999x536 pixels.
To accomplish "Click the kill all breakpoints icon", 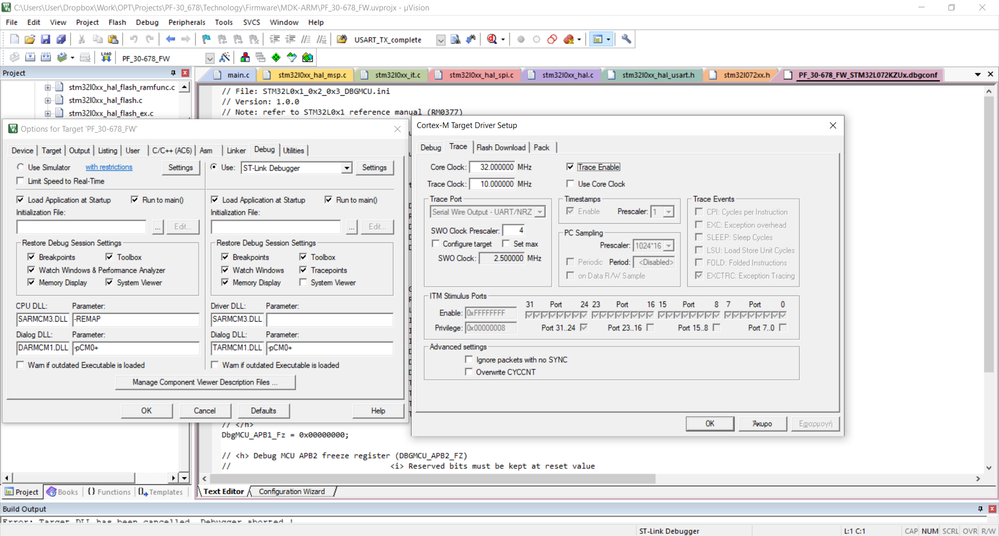I will [x=568, y=40].
